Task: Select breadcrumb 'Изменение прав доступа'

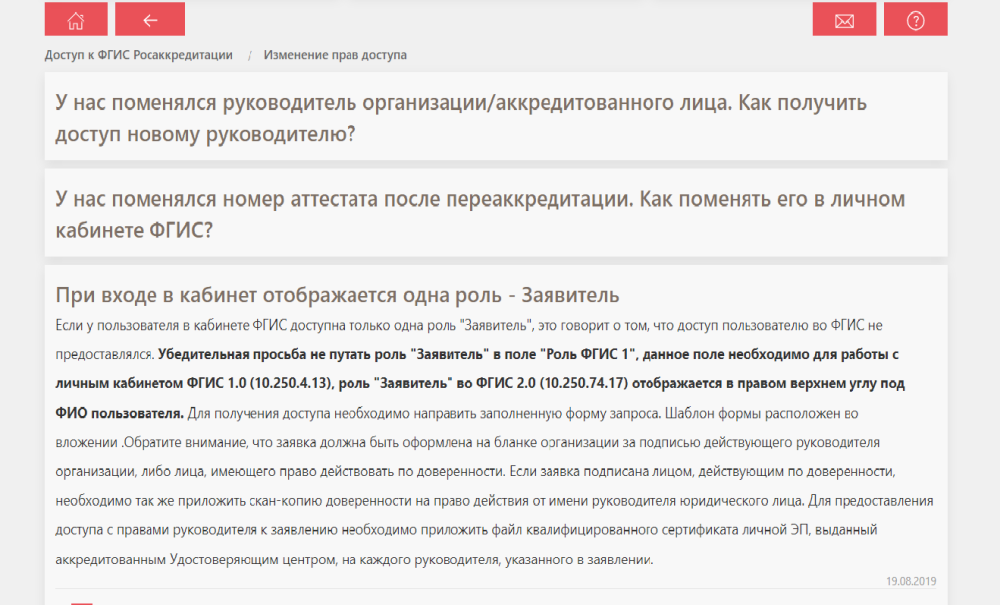Action: pos(335,55)
